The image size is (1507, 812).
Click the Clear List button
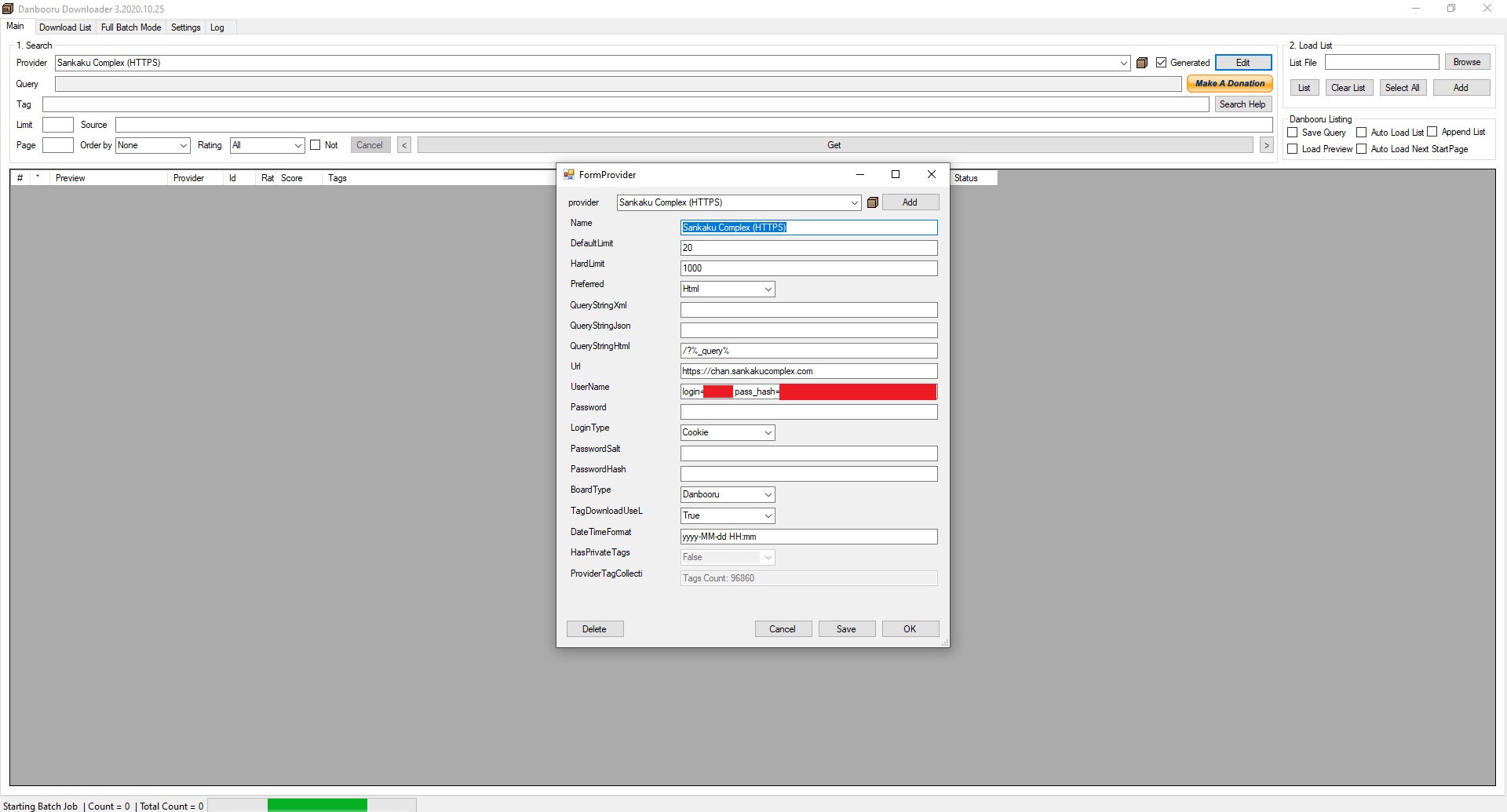coord(1348,88)
